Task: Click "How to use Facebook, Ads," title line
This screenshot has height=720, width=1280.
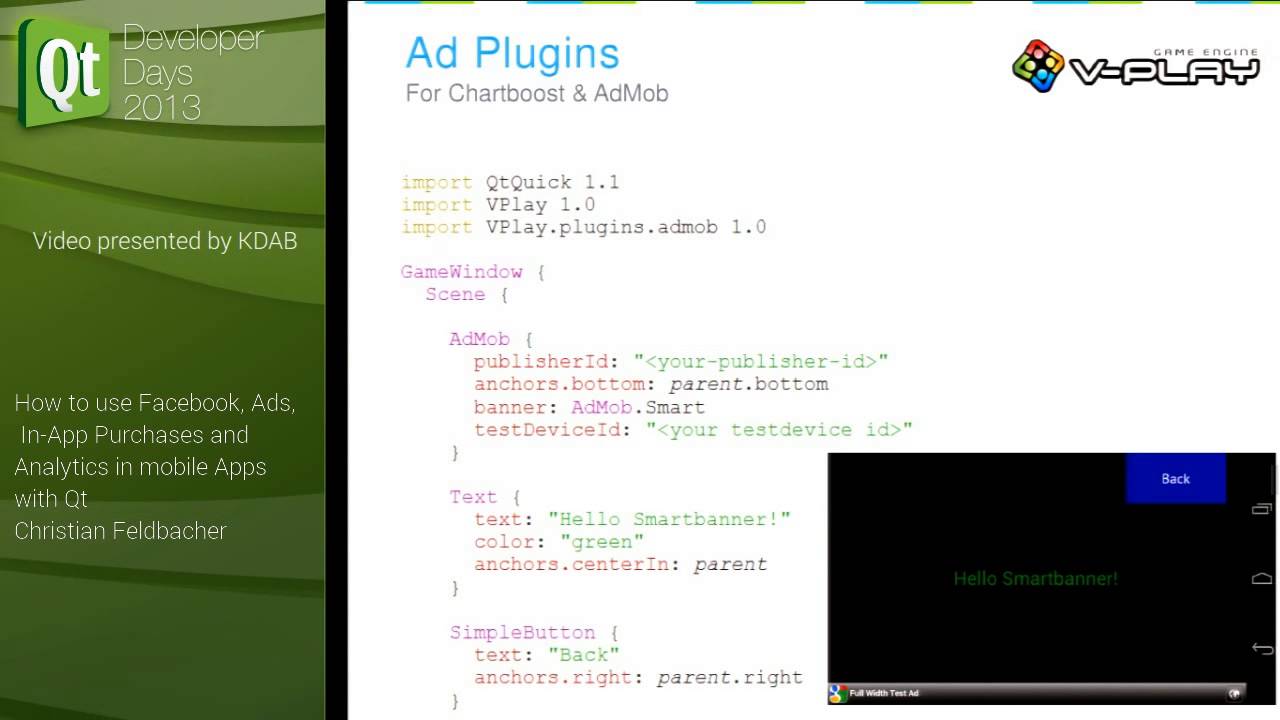Action: 155,403
